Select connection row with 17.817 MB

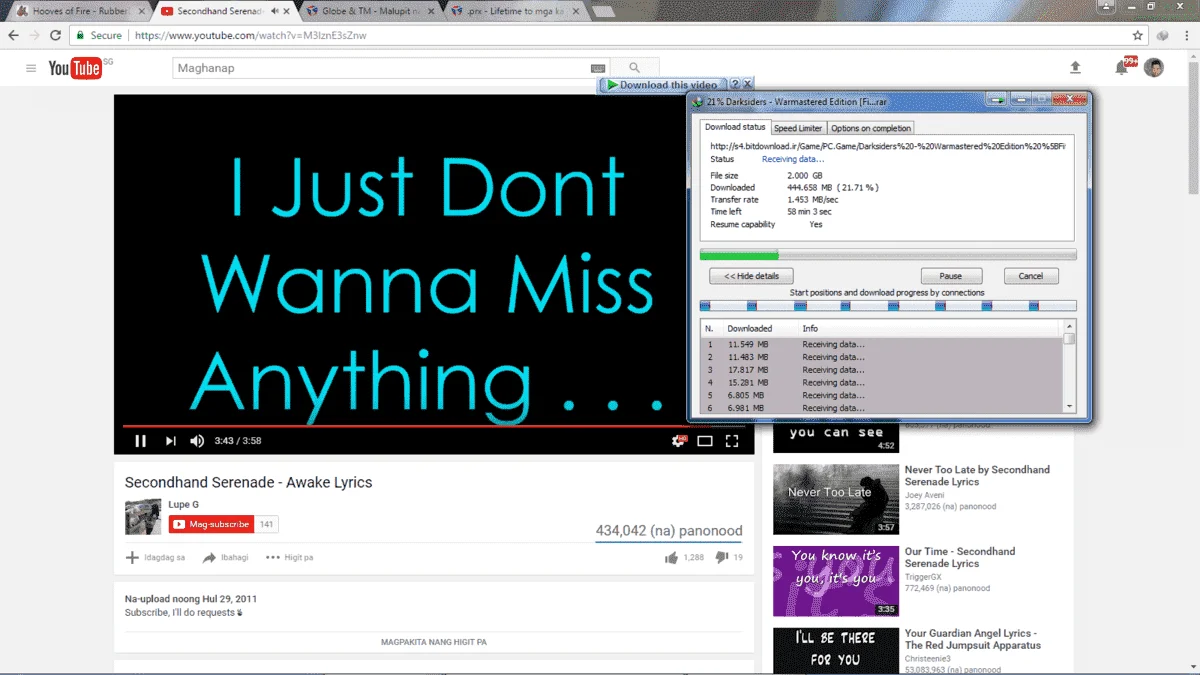click(881, 370)
